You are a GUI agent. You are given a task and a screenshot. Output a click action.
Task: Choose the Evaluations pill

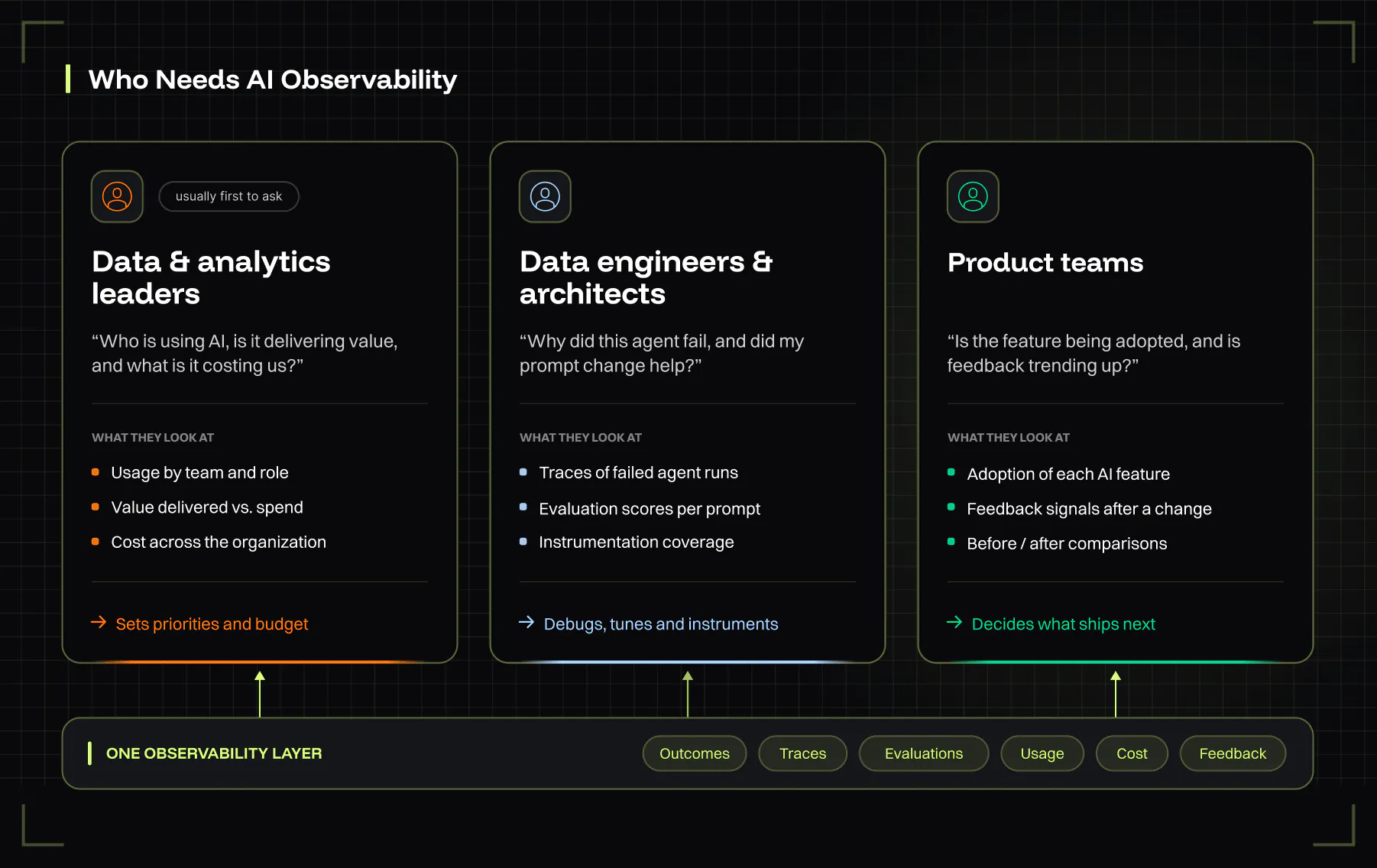pyautogui.click(x=924, y=753)
